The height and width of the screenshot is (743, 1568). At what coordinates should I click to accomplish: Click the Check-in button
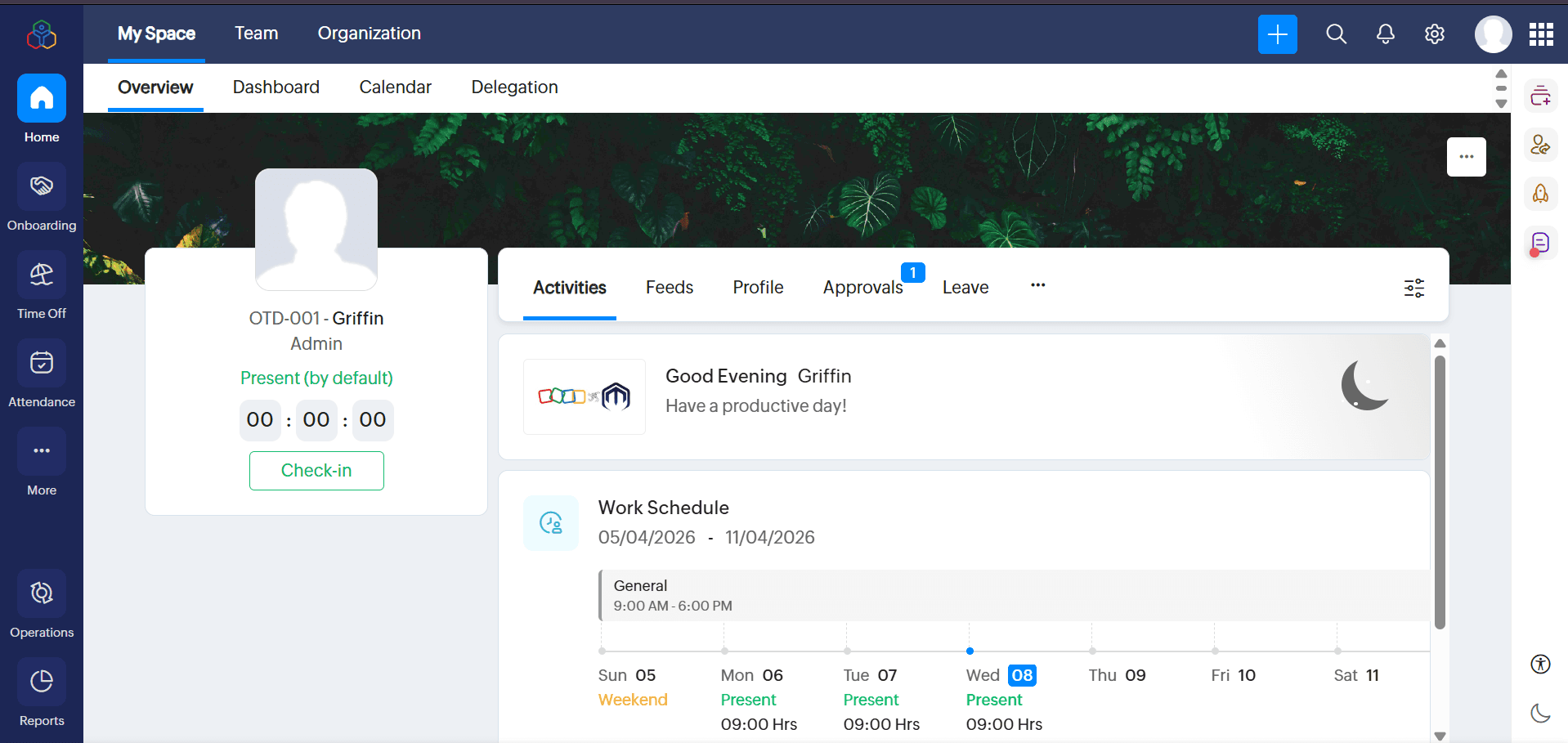point(316,470)
